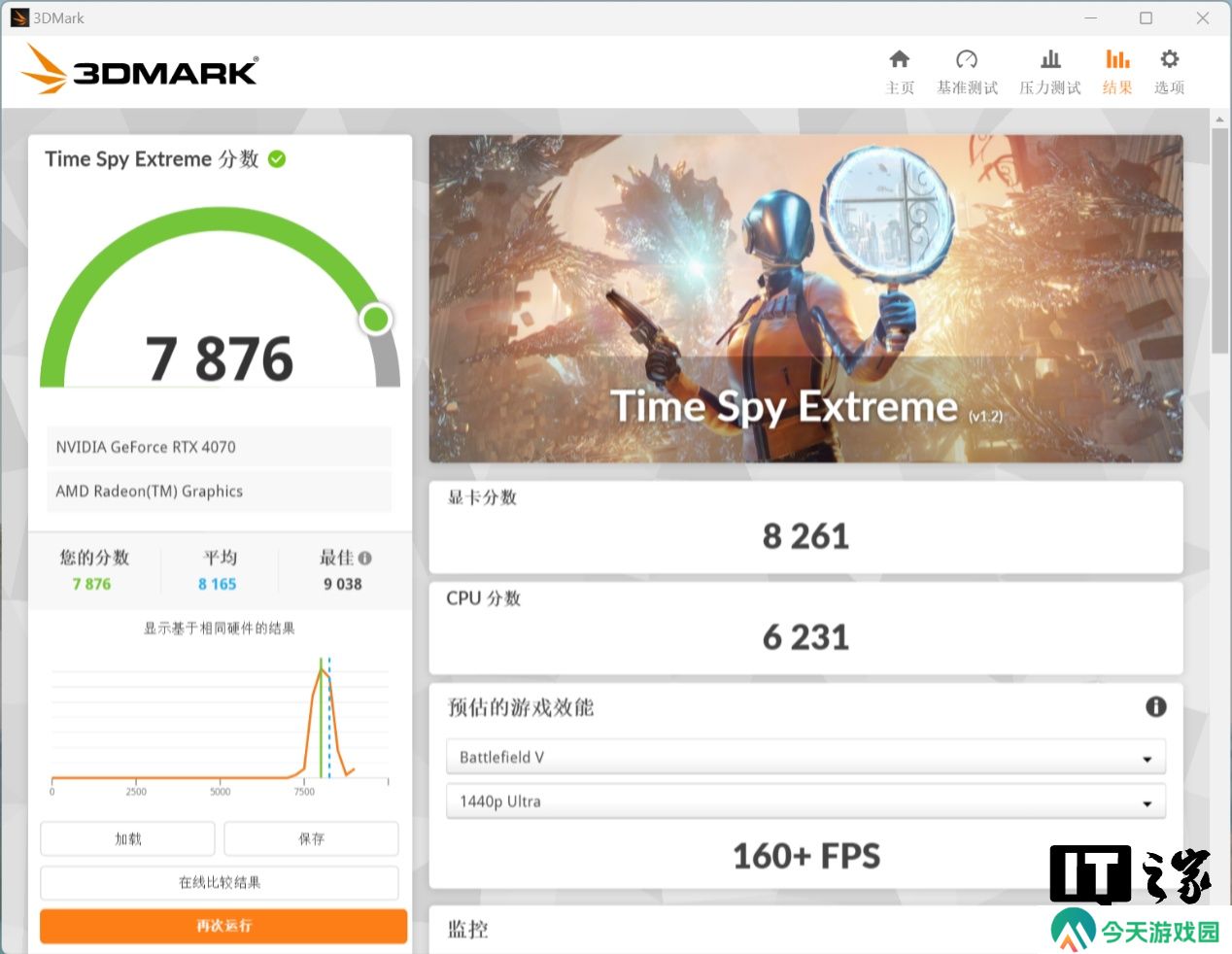Viewport: 1232px width, 954px height.
Task: Click the 预估的游戏效能 heading
Action: pos(520,707)
